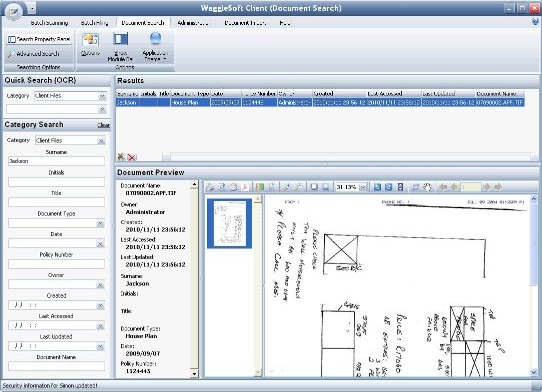Click the red X delete icon under results
The image size is (542, 392).
(132, 157)
